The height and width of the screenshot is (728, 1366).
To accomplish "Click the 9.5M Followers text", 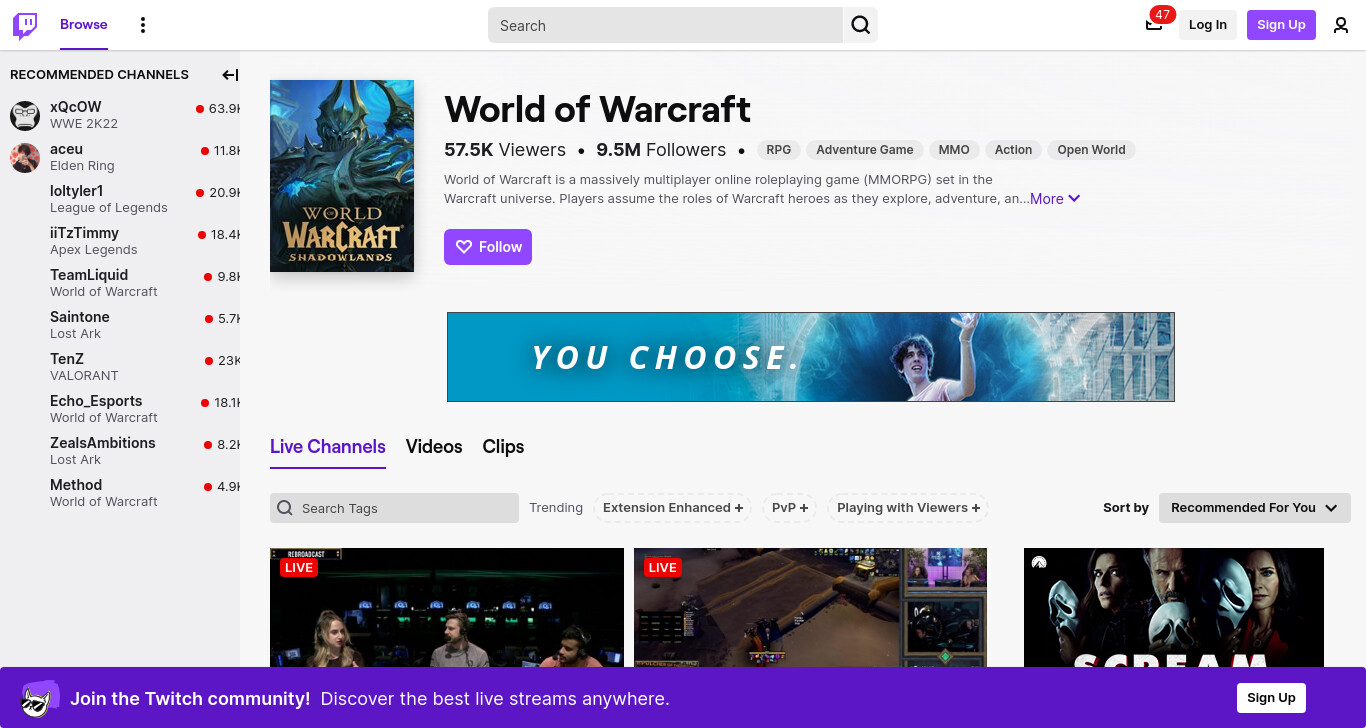I will 661,150.
